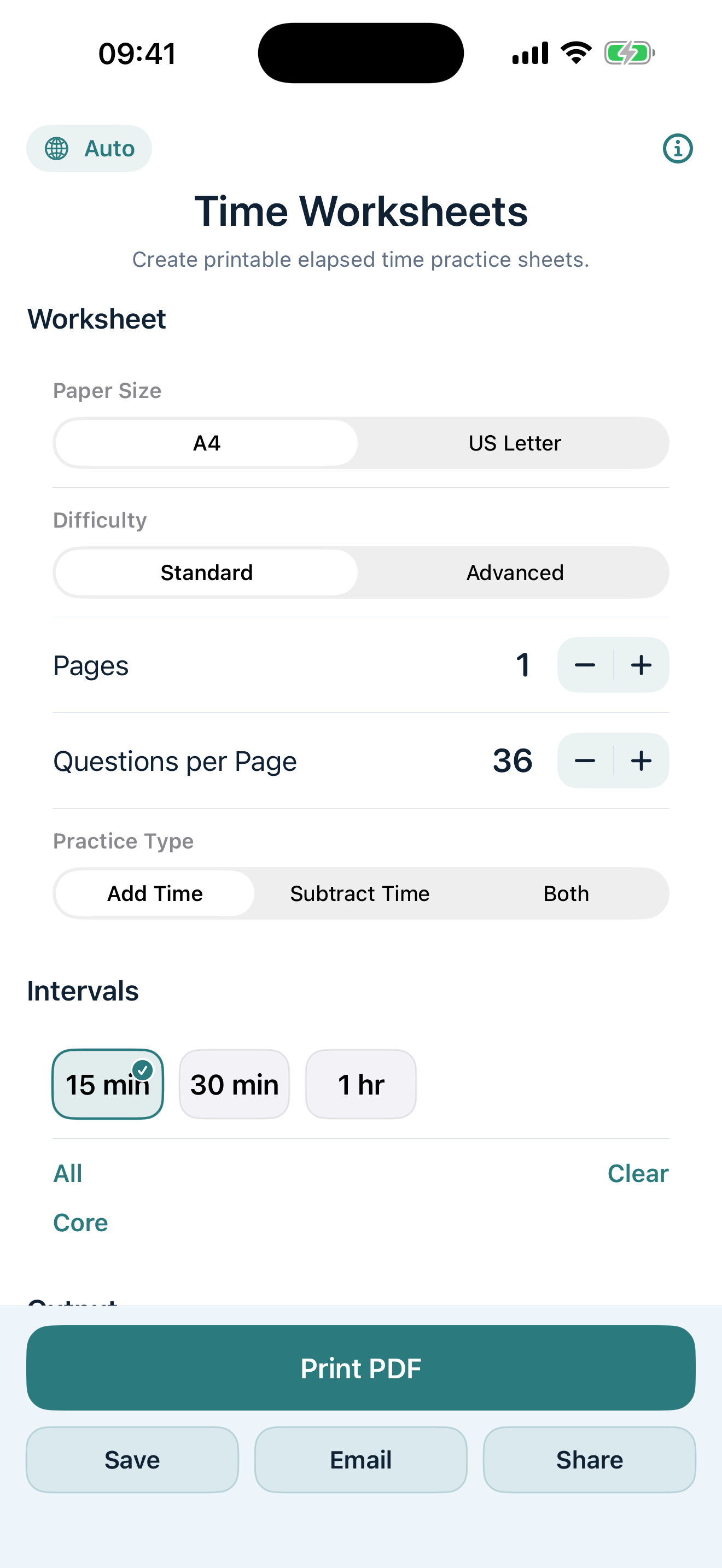Increase Pages with the plus icon

click(x=641, y=665)
